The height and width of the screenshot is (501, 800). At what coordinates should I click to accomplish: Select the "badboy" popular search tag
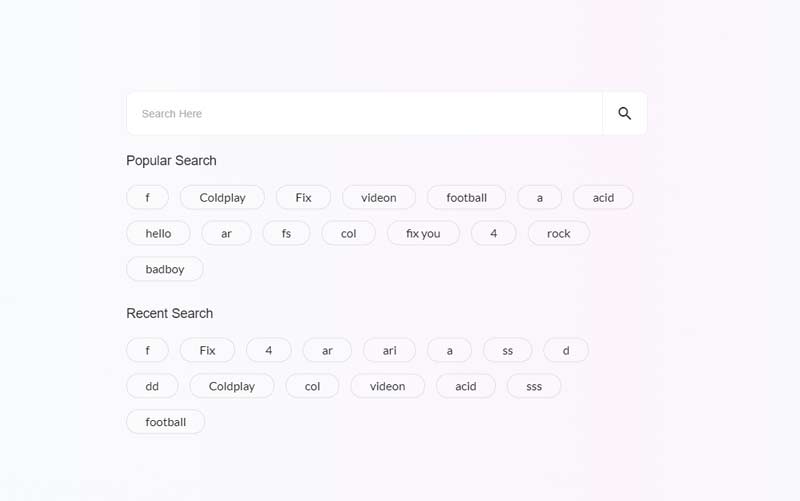(165, 269)
